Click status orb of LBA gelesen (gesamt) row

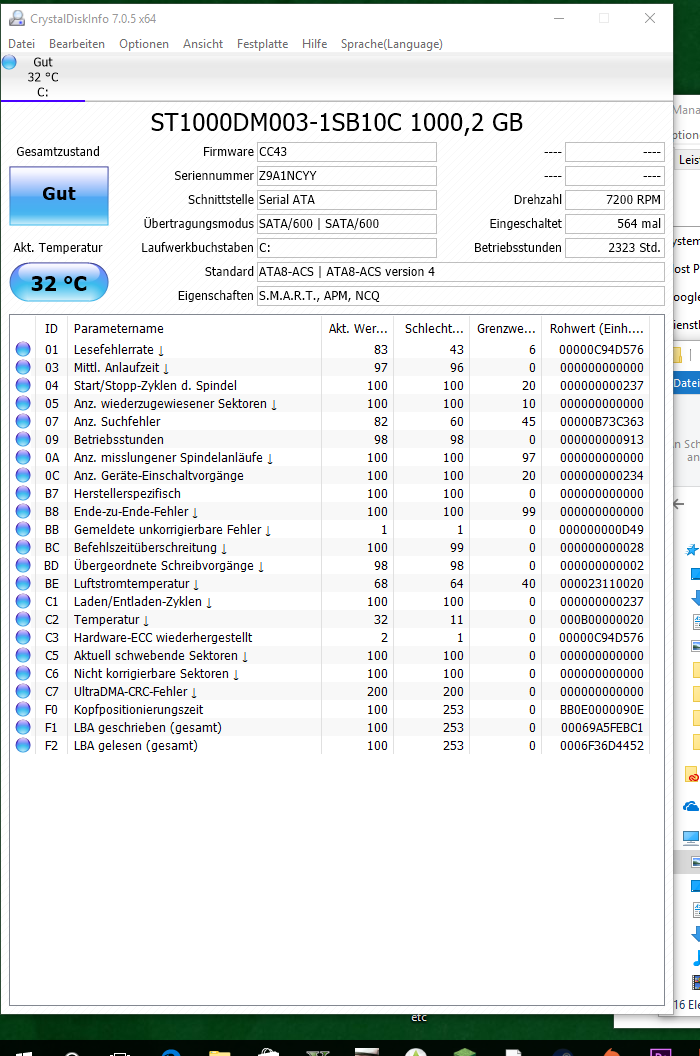pos(23,745)
